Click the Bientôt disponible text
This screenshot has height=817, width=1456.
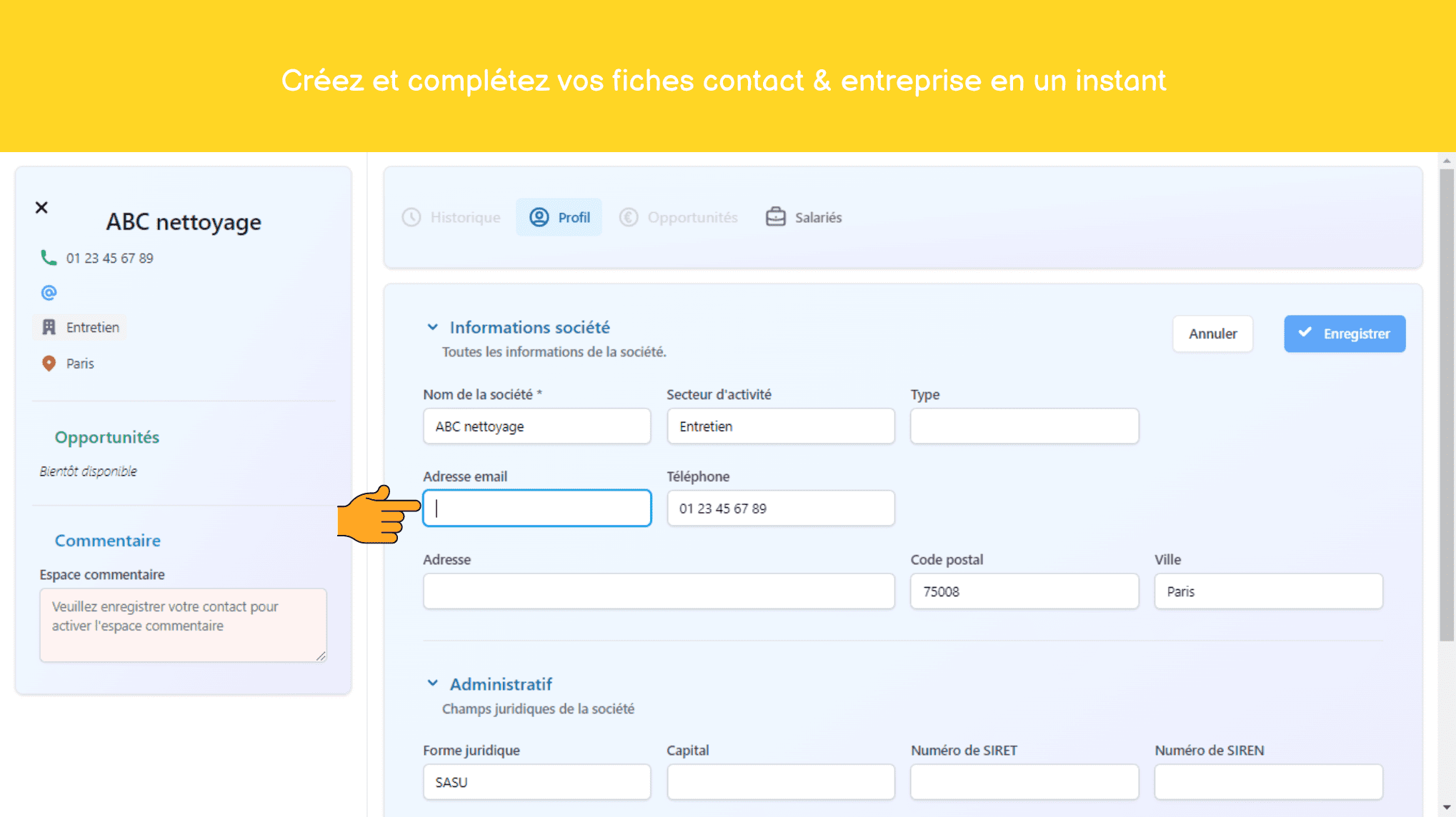[x=88, y=471]
